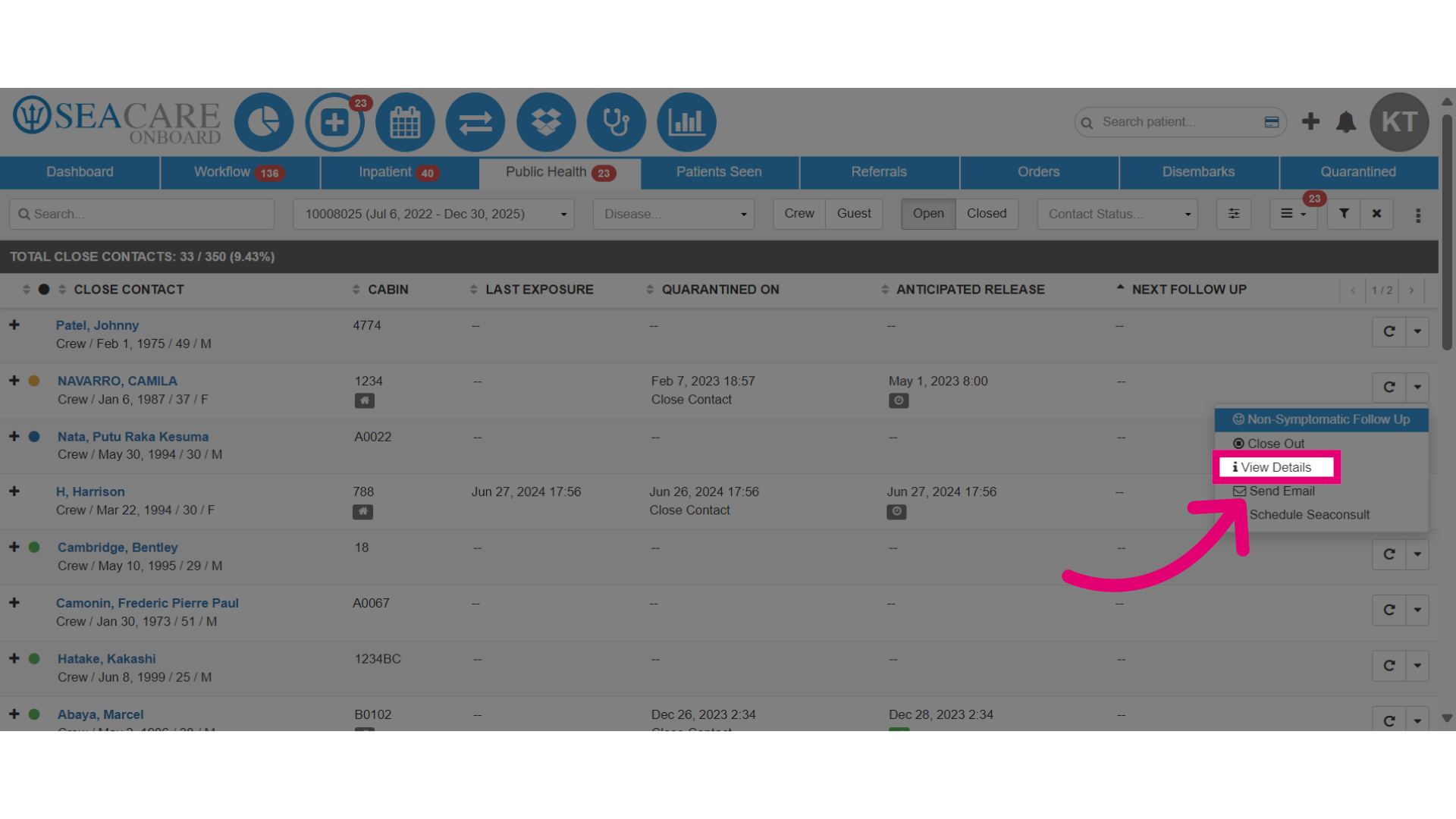The image size is (1456, 819).
Task: Switch to the Workflow tab
Action: [240, 172]
